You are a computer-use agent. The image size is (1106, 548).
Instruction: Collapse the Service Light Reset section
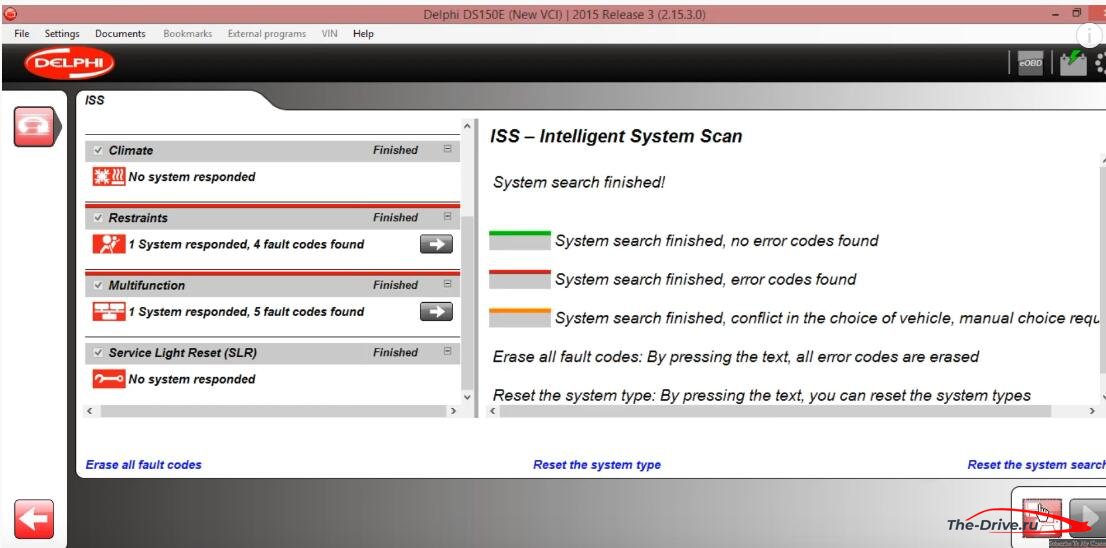tap(447, 352)
